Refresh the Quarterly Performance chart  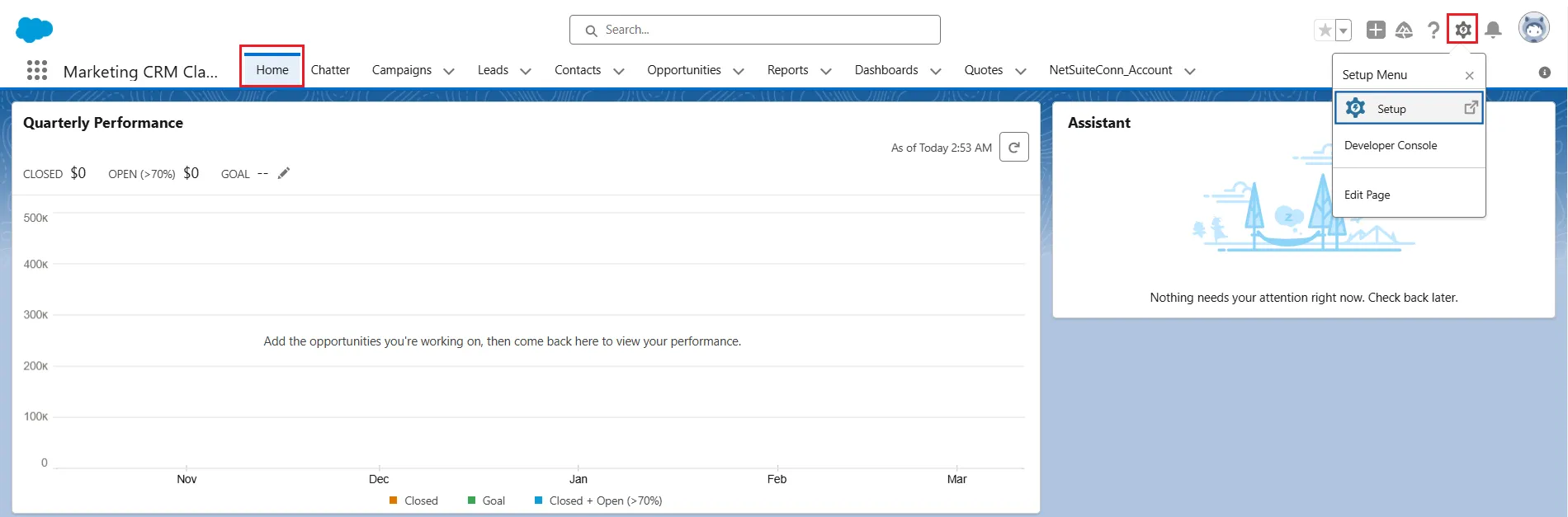1013,148
